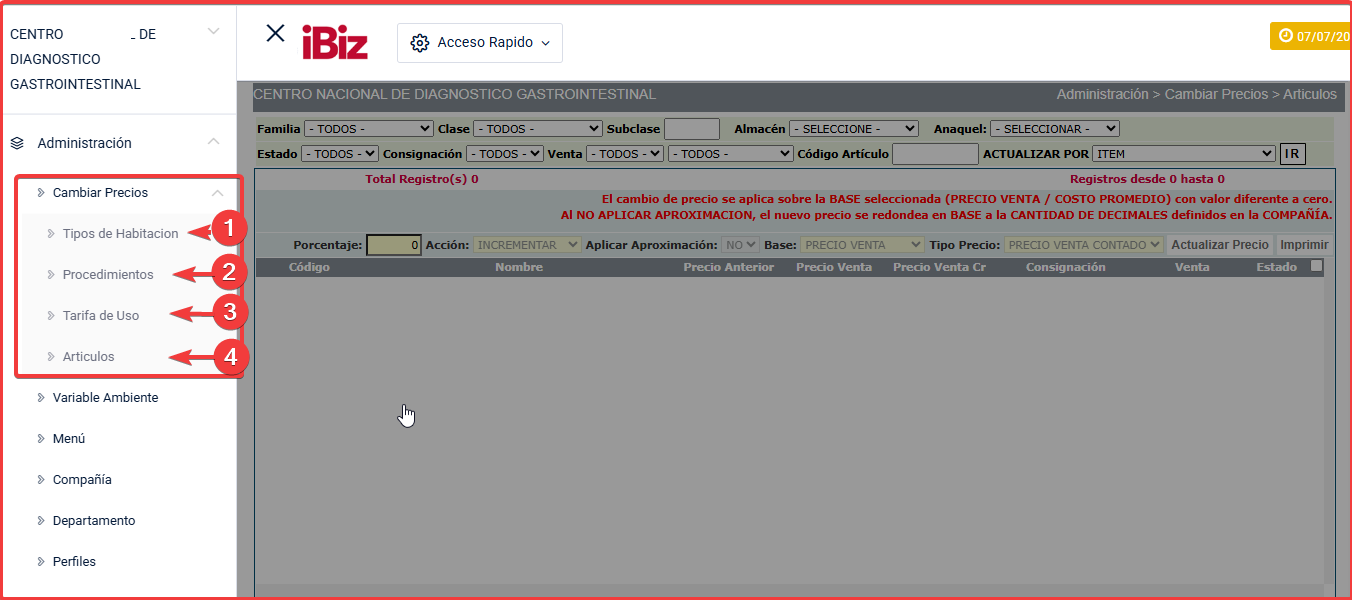Open Compañía menu item
This screenshot has height=600, width=1352.
[82, 479]
